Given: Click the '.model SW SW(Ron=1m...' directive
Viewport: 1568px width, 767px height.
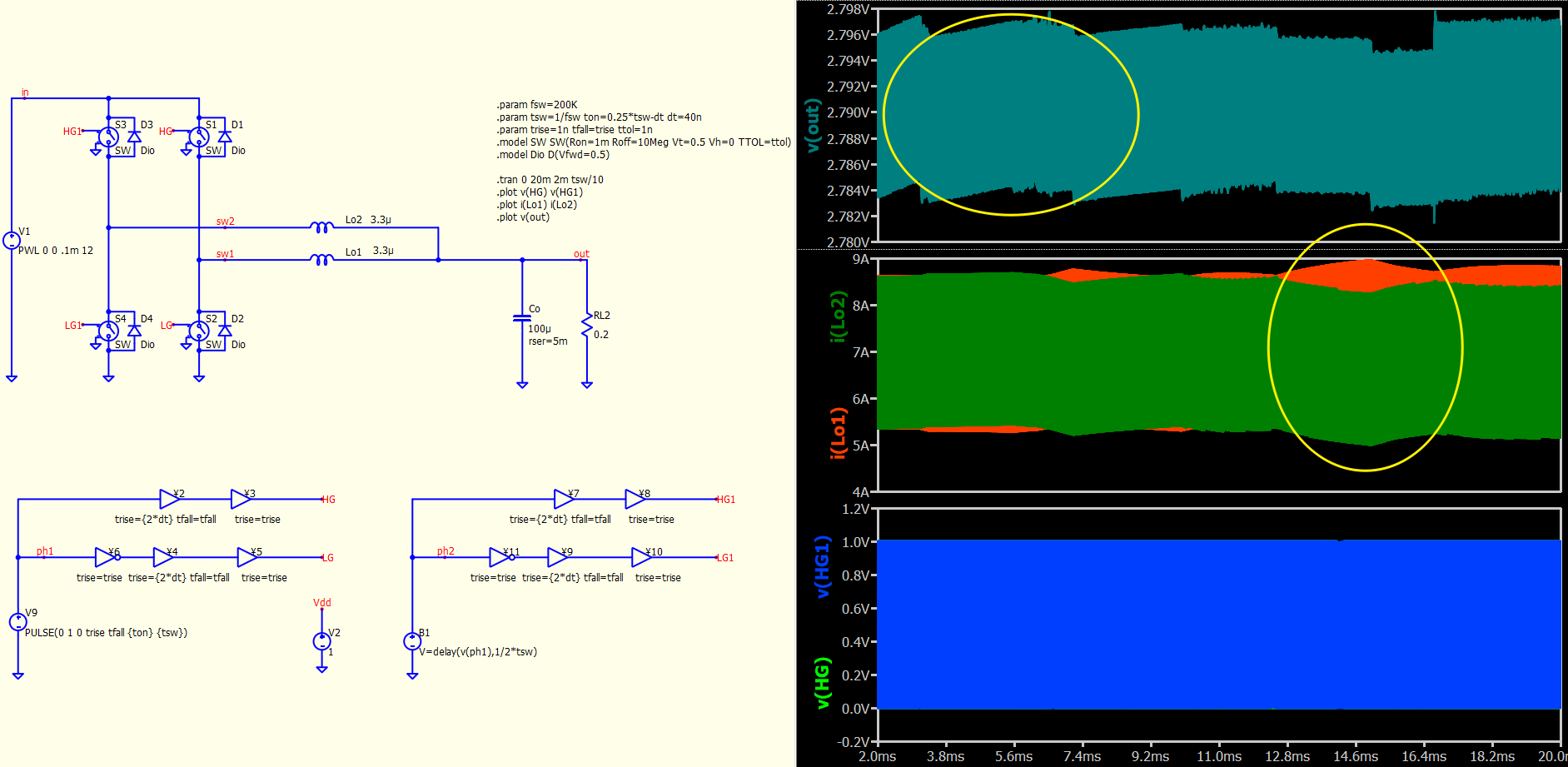Looking at the screenshot, I should 644,142.
